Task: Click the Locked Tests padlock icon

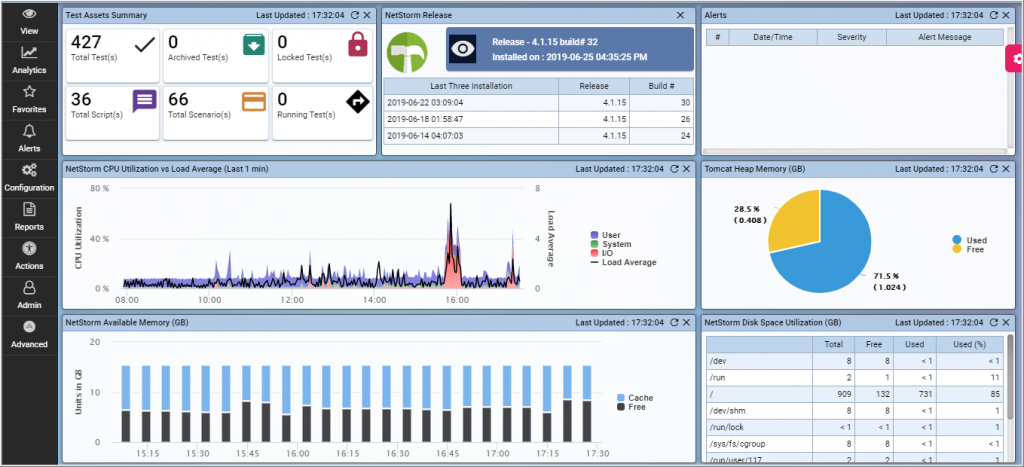Action: [358, 44]
